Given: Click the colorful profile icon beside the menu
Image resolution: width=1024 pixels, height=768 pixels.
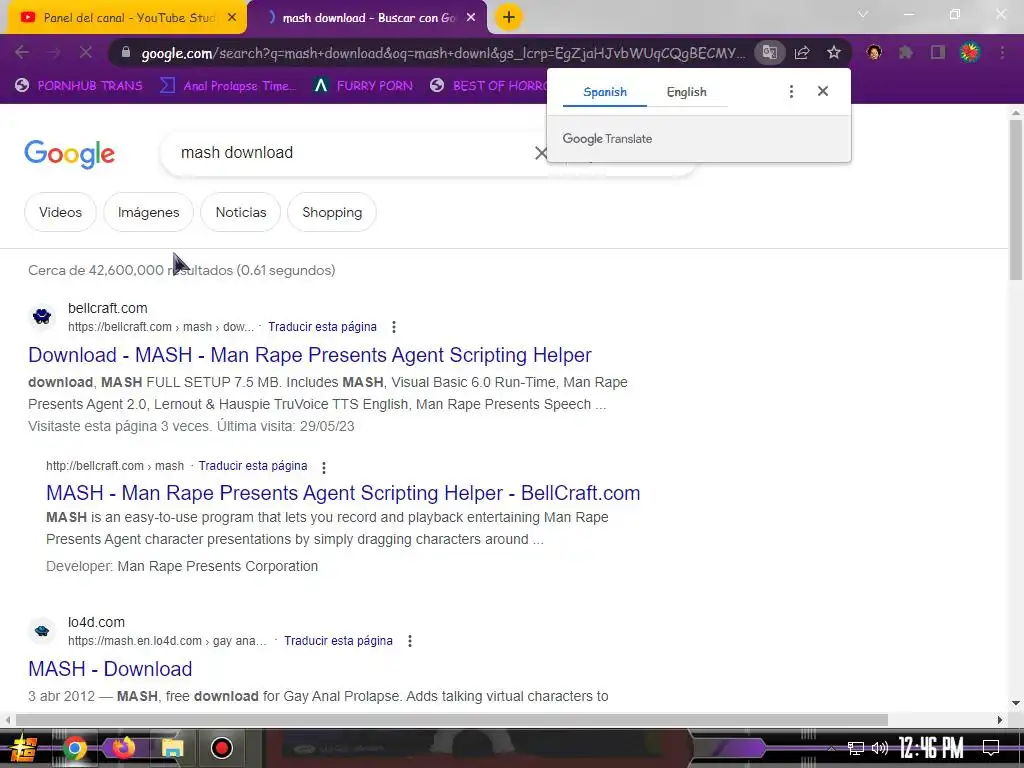Looking at the screenshot, I should click(970, 52).
